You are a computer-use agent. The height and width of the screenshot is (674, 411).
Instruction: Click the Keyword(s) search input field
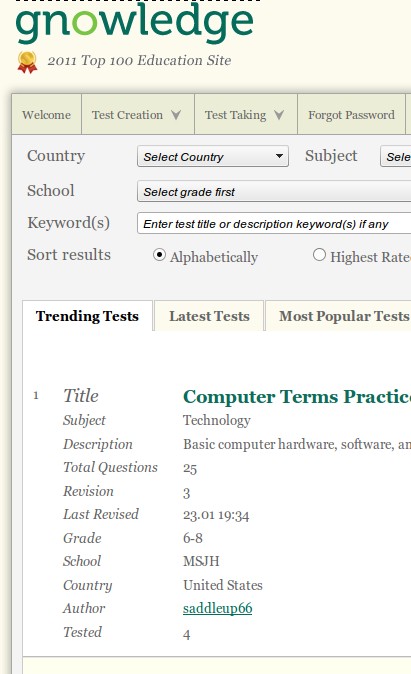pos(274,224)
